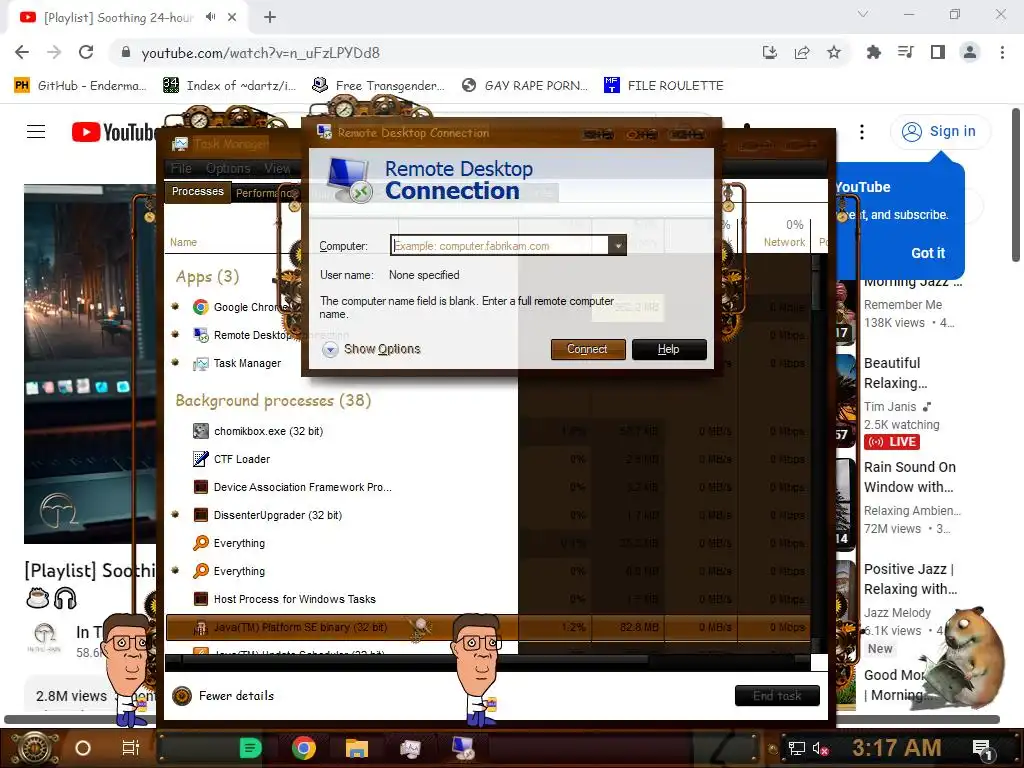Open the Chrome extensions puzzle icon
The image size is (1024, 768).
point(874,52)
